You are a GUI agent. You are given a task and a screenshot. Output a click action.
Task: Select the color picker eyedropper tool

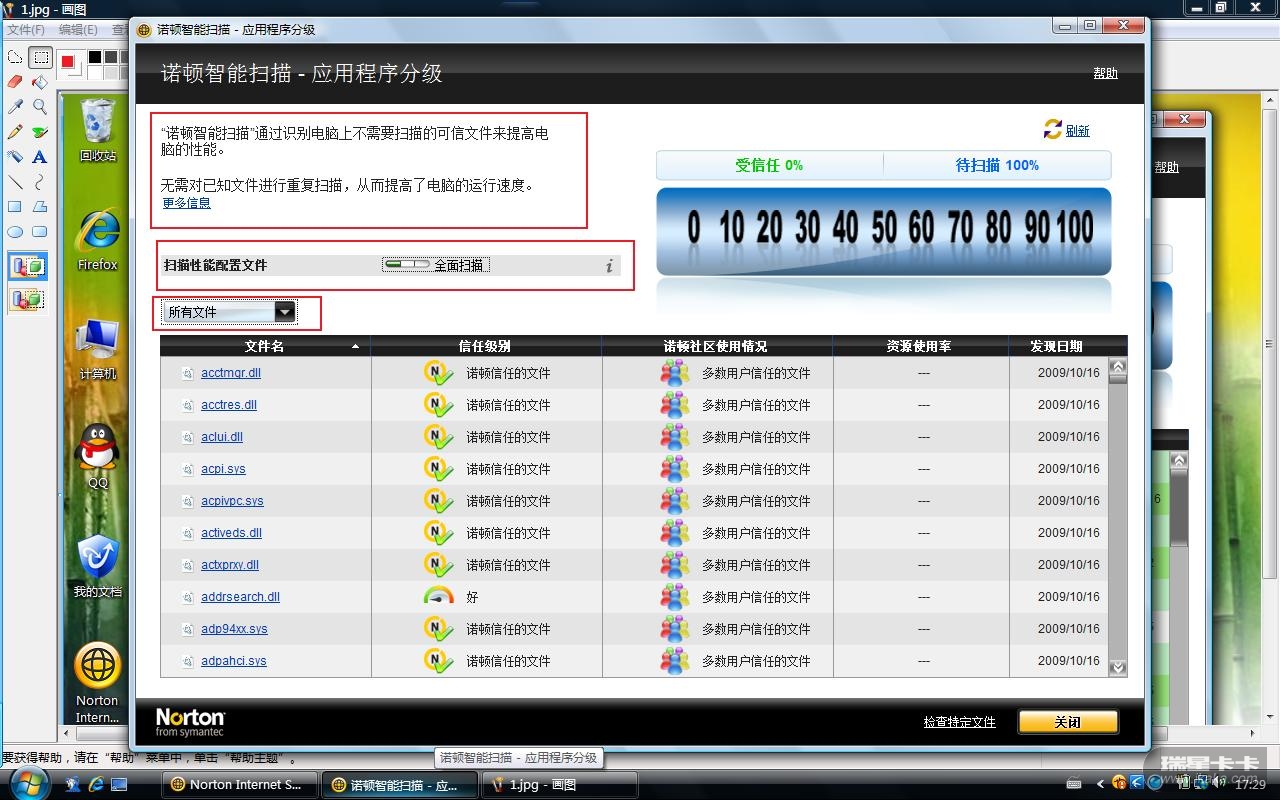[x=16, y=106]
